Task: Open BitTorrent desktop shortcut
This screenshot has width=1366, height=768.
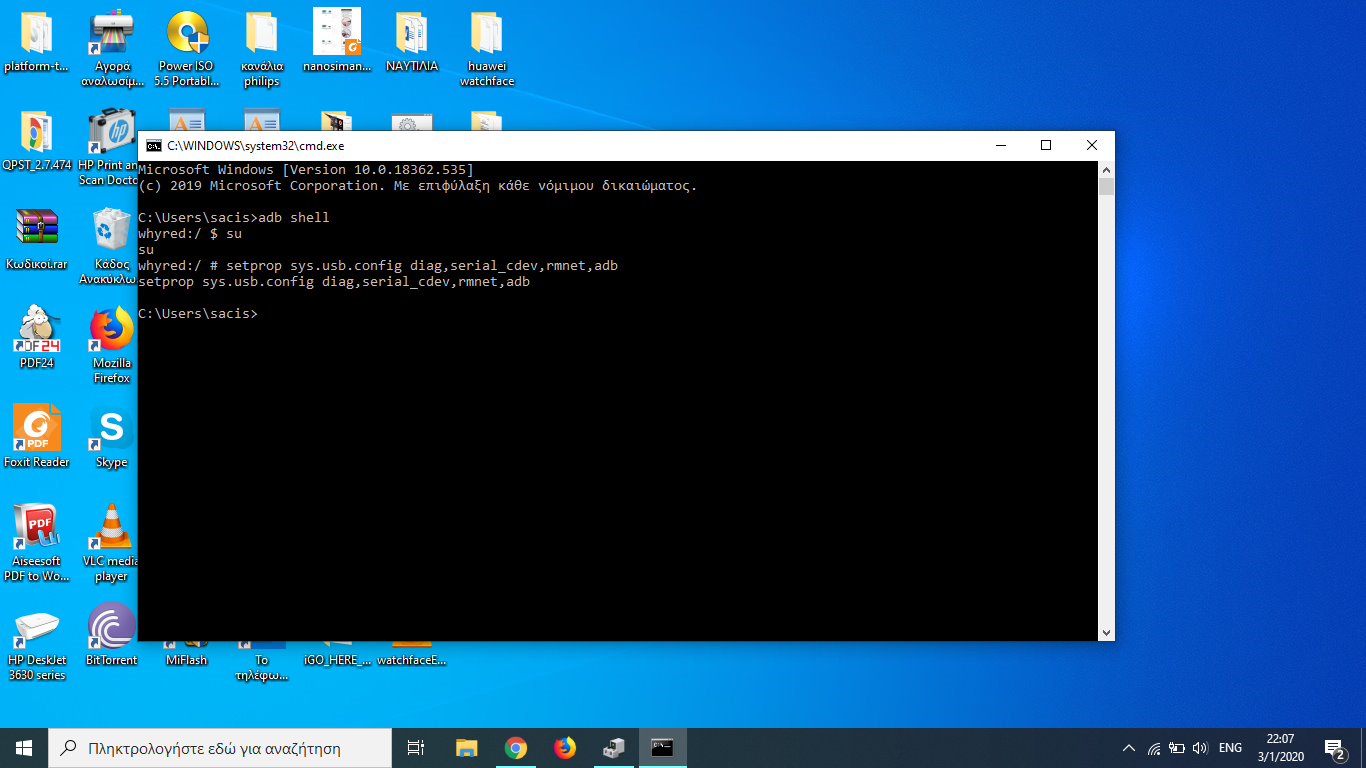Action: (111, 628)
